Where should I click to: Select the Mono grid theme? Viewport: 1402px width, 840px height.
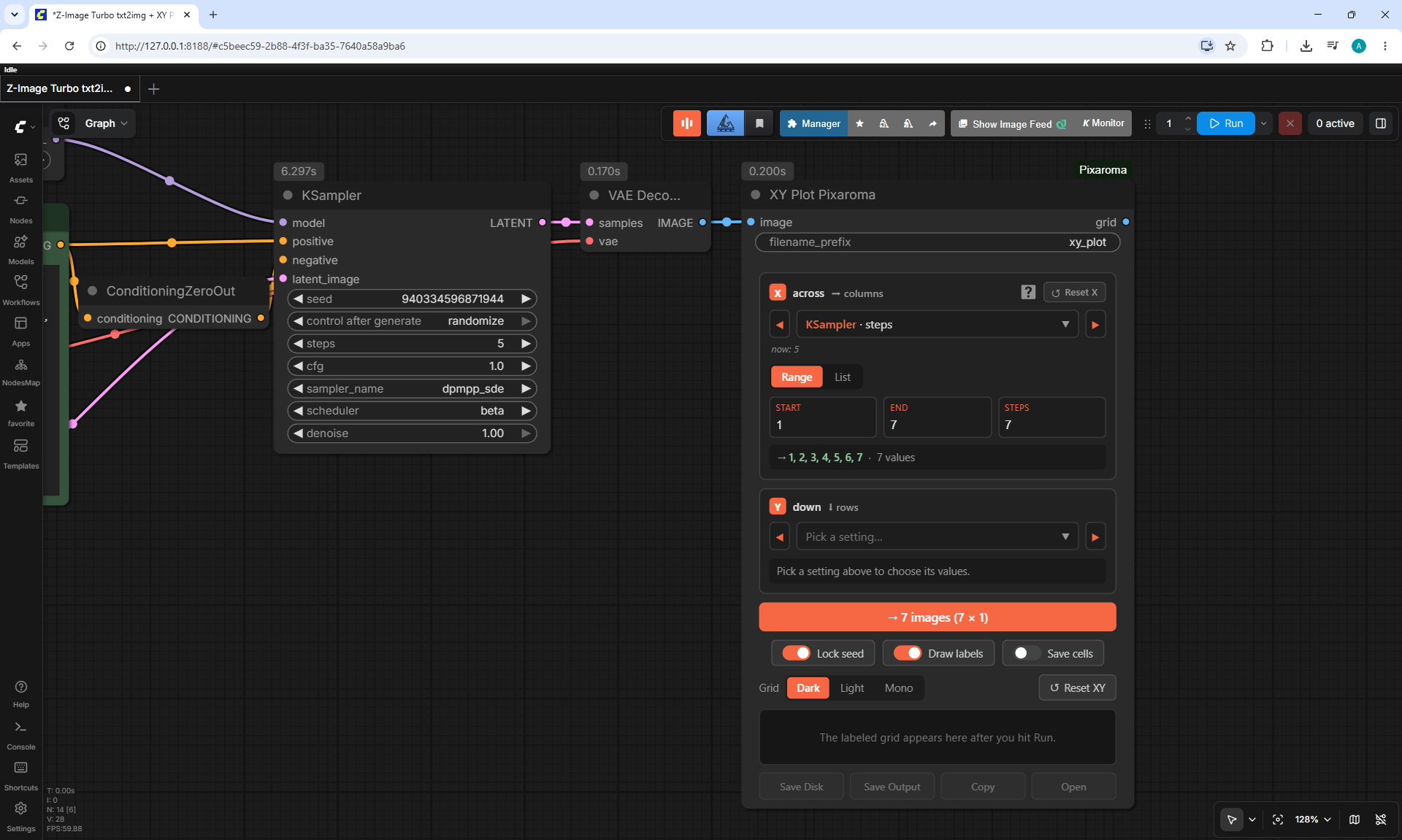pyautogui.click(x=899, y=688)
